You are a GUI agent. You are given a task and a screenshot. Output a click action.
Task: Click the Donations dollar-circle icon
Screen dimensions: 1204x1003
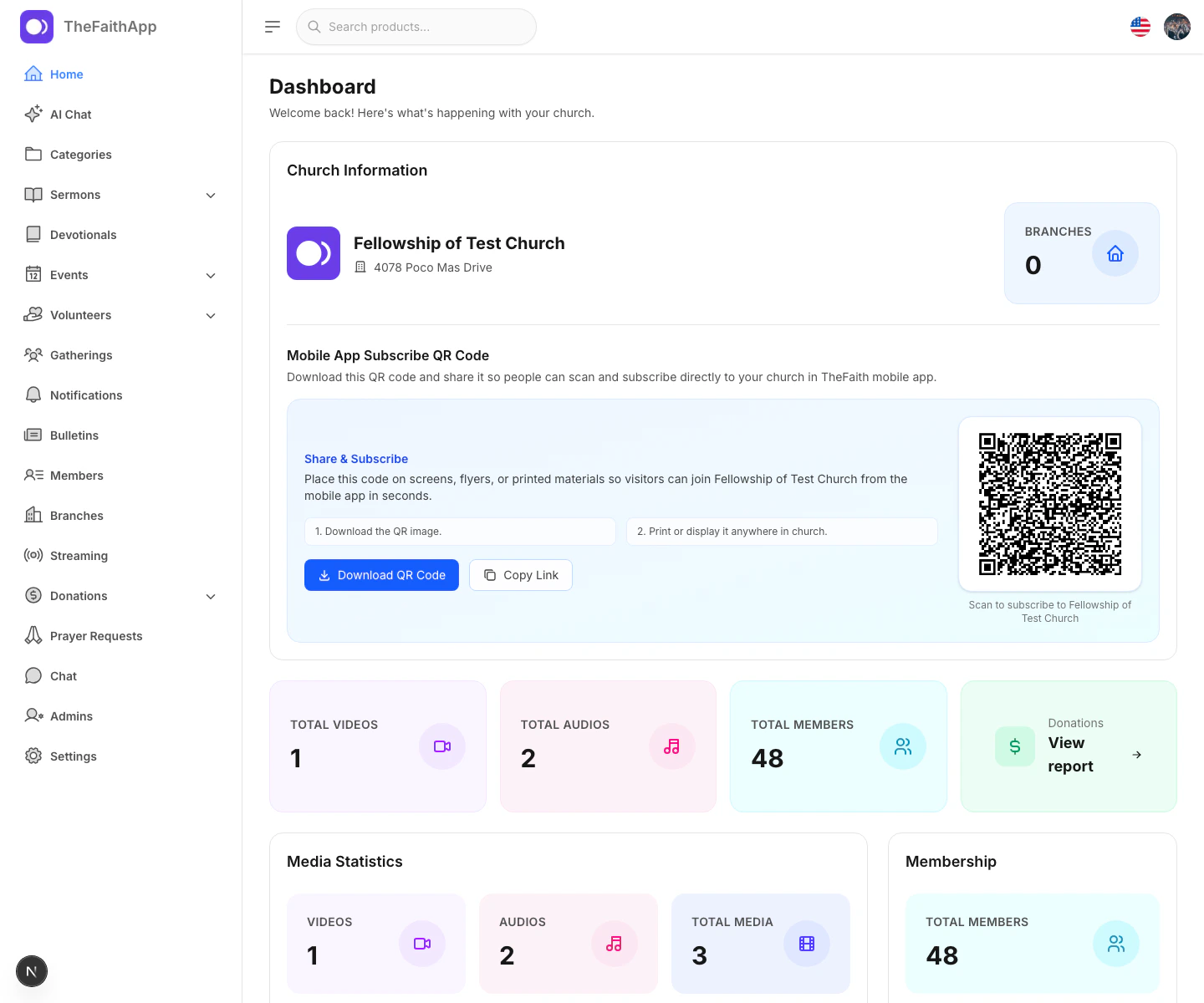tap(33, 595)
